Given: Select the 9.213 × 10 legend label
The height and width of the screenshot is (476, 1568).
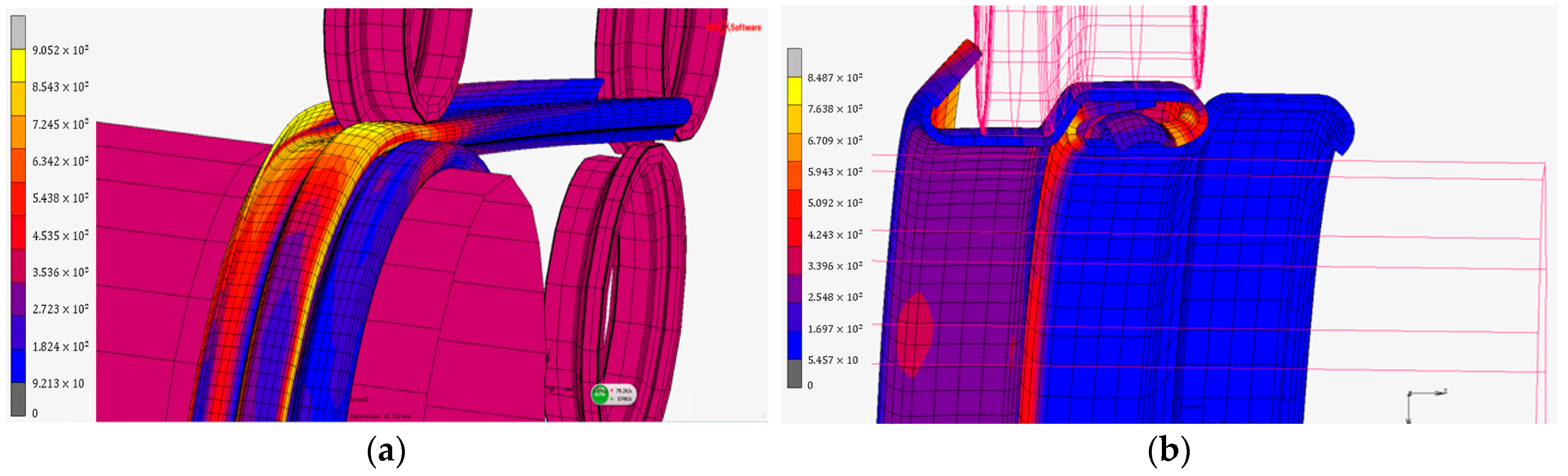Looking at the screenshot, I should [58, 383].
